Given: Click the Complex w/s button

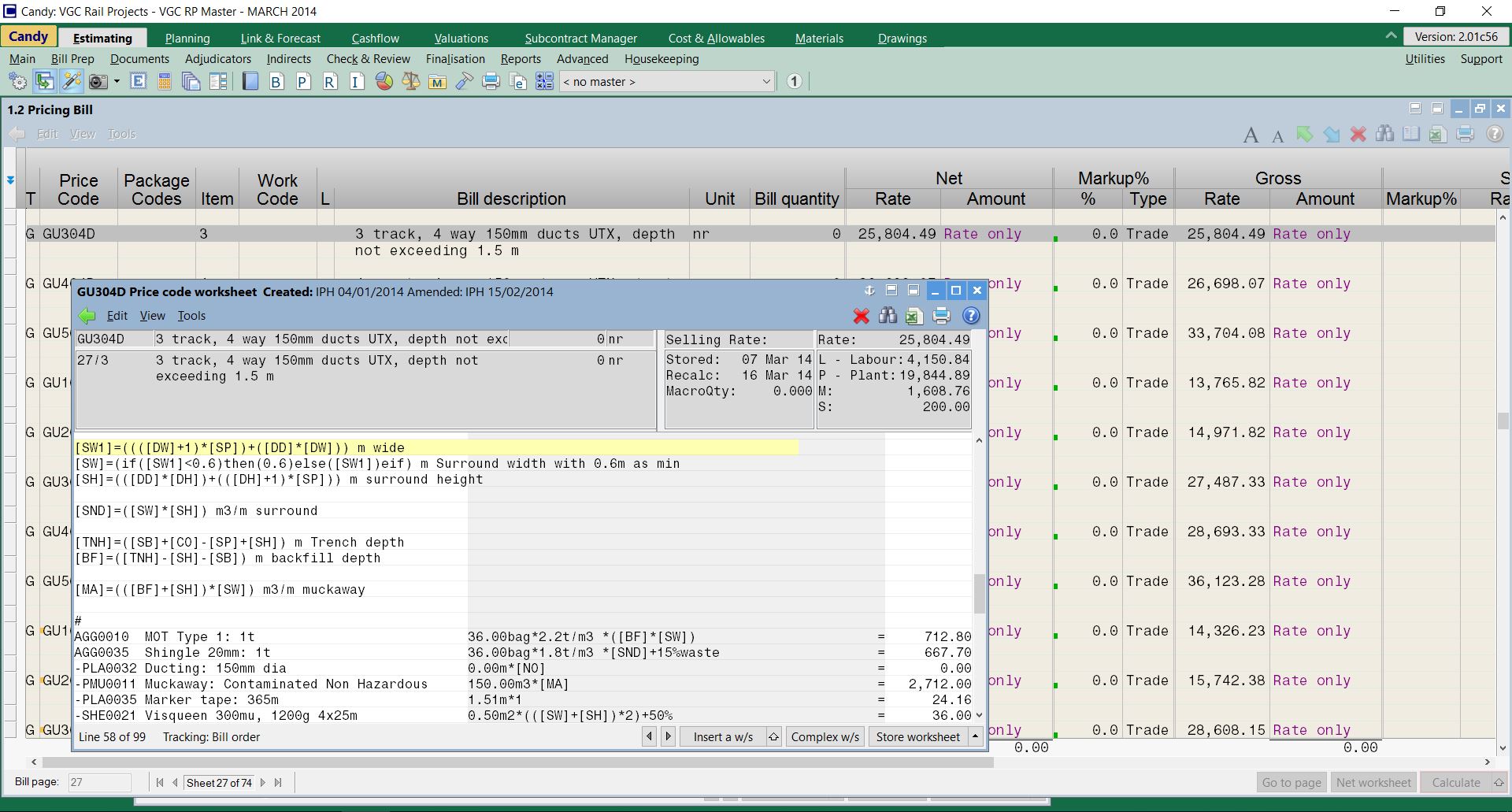Looking at the screenshot, I should (x=825, y=737).
